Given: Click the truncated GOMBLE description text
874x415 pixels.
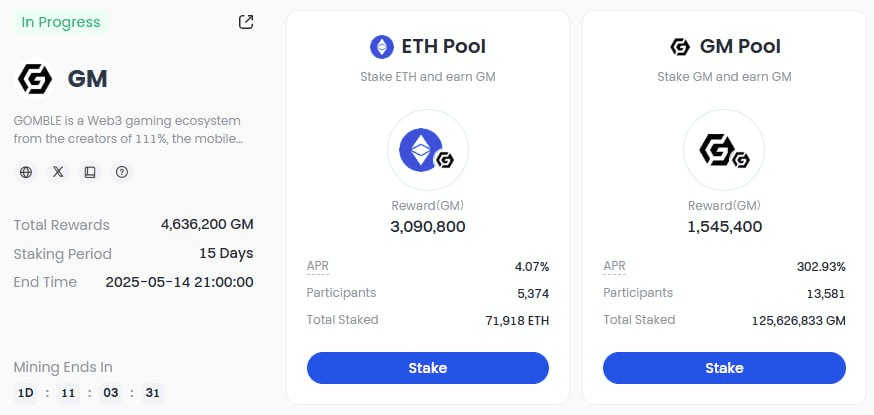Looking at the screenshot, I should point(128,130).
